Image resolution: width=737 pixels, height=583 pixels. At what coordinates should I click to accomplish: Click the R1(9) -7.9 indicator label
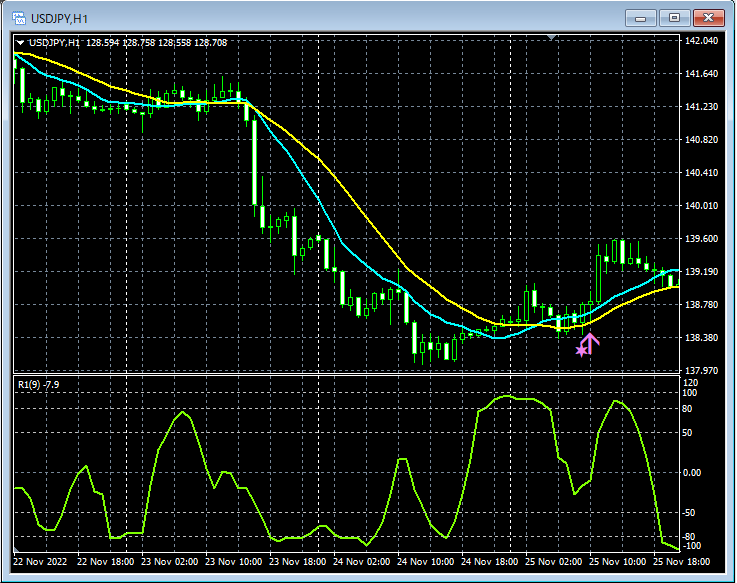(x=39, y=385)
